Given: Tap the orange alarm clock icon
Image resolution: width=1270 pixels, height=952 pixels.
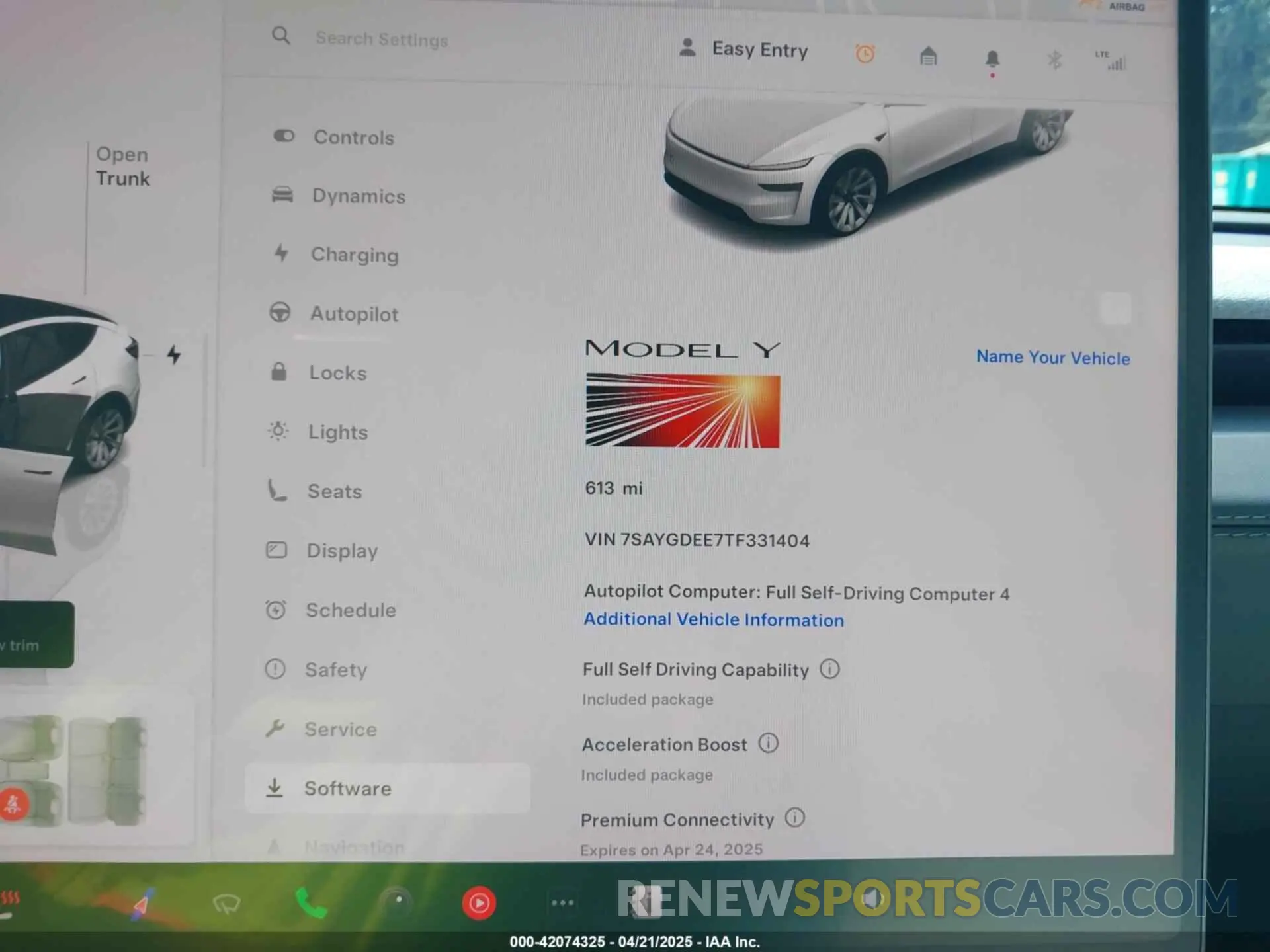Looking at the screenshot, I should [x=865, y=54].
